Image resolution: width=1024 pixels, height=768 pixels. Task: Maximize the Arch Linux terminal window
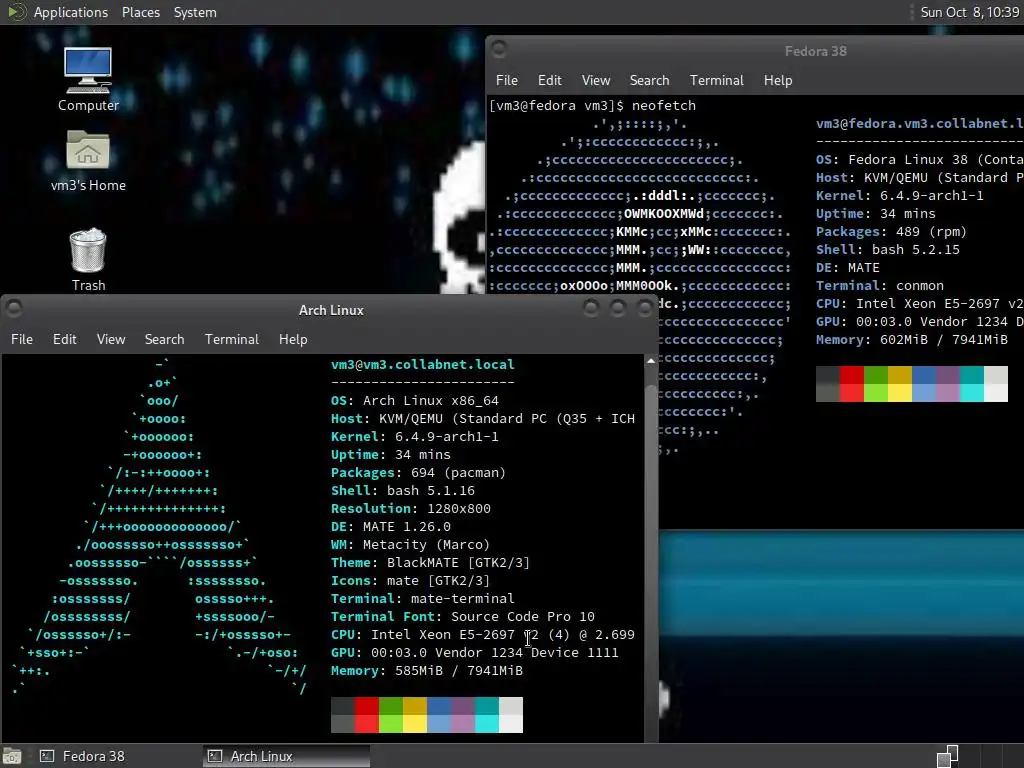pos(618,308)
